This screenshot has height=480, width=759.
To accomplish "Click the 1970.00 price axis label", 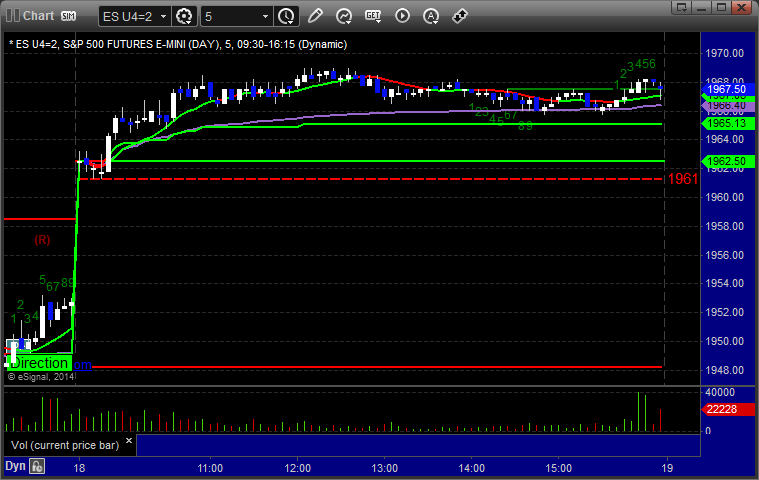I will (x=725, y=53).
